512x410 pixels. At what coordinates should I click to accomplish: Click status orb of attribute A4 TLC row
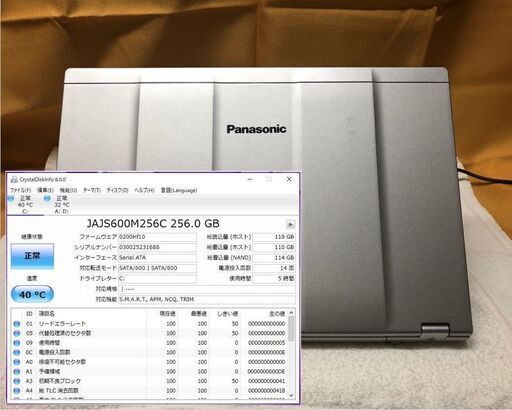click(x=17, y=391)
